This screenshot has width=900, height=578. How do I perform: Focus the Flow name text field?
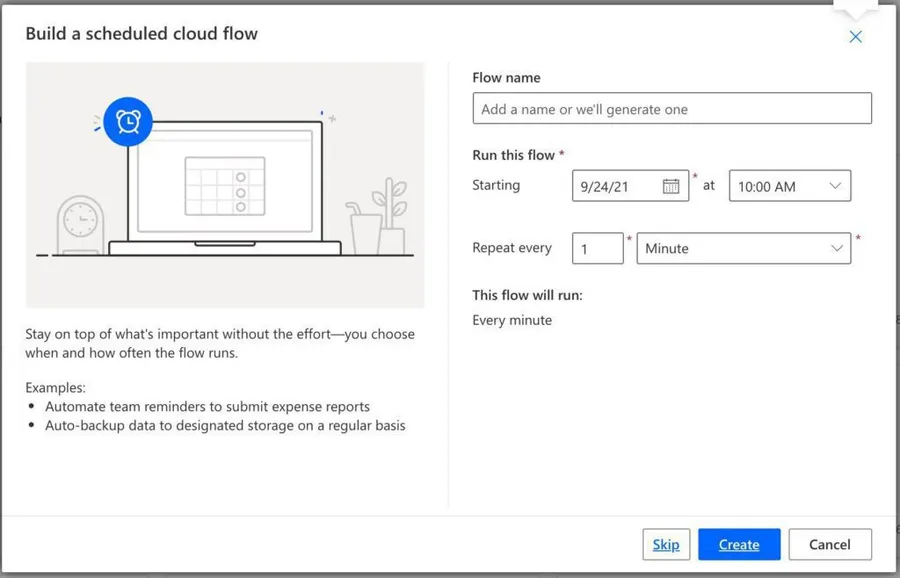pos(671,109)
